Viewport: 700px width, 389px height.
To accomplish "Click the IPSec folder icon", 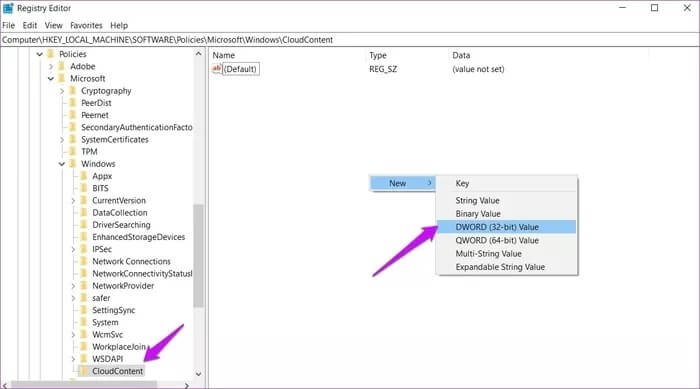I will 84,249.
